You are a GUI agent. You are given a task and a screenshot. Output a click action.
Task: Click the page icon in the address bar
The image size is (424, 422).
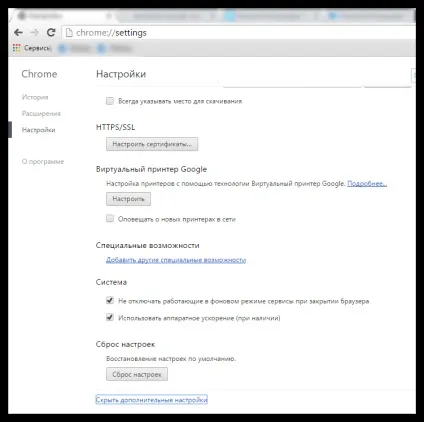click(x=69, y=33)
